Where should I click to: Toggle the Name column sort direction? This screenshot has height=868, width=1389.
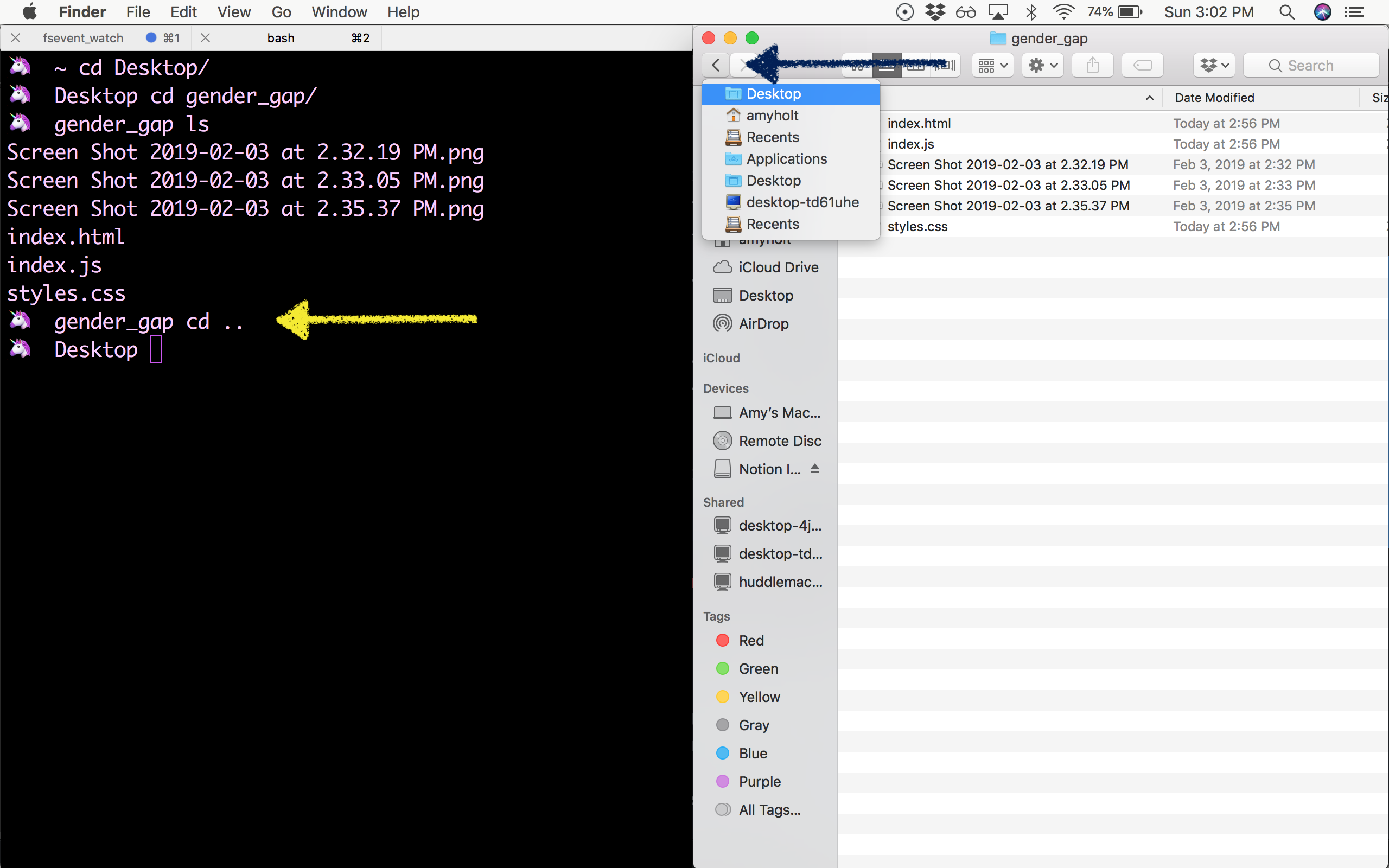tap(1149, 98)
